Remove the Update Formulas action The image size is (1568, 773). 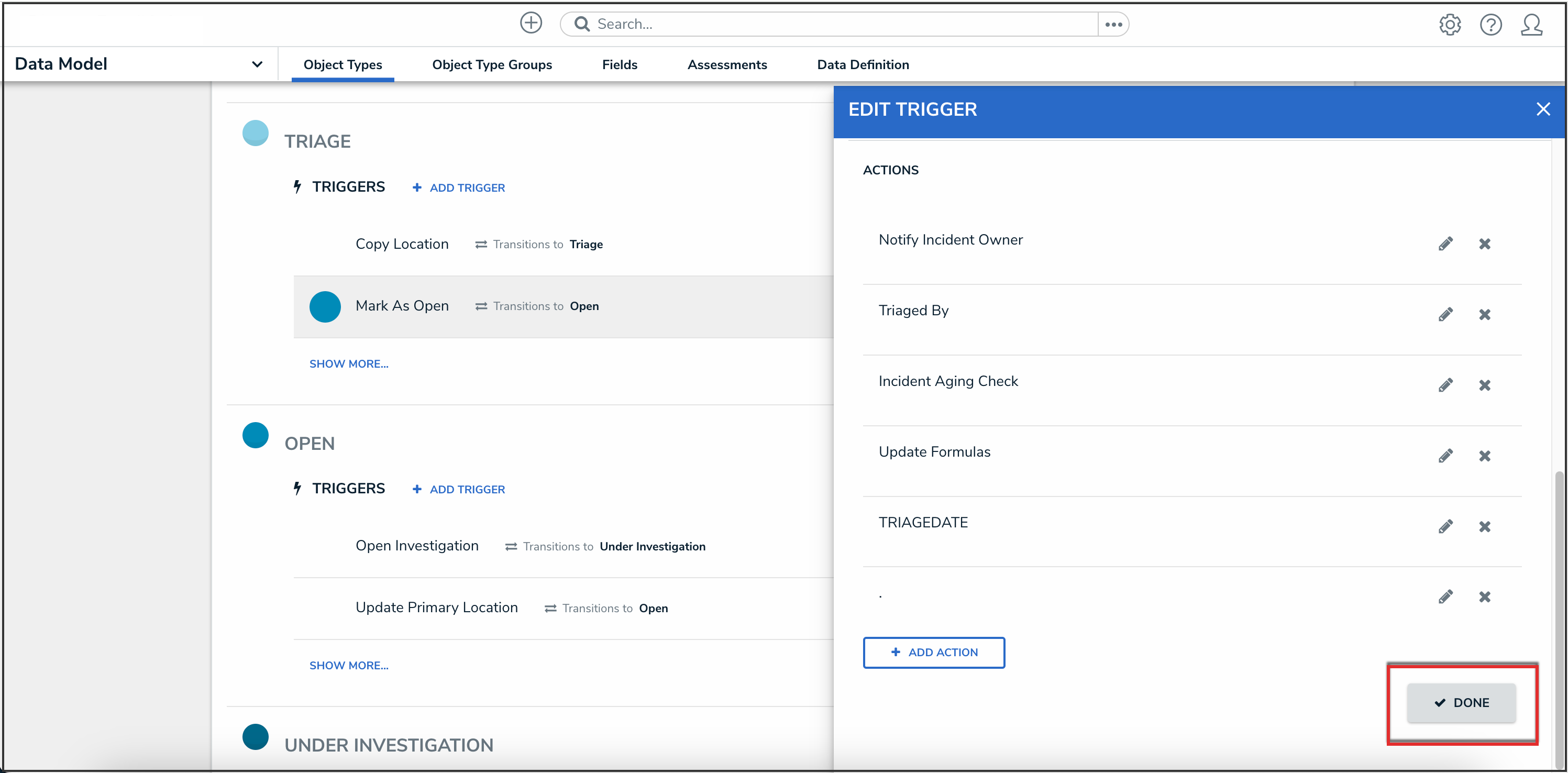pyautogui.click(x=1484, y=456)
